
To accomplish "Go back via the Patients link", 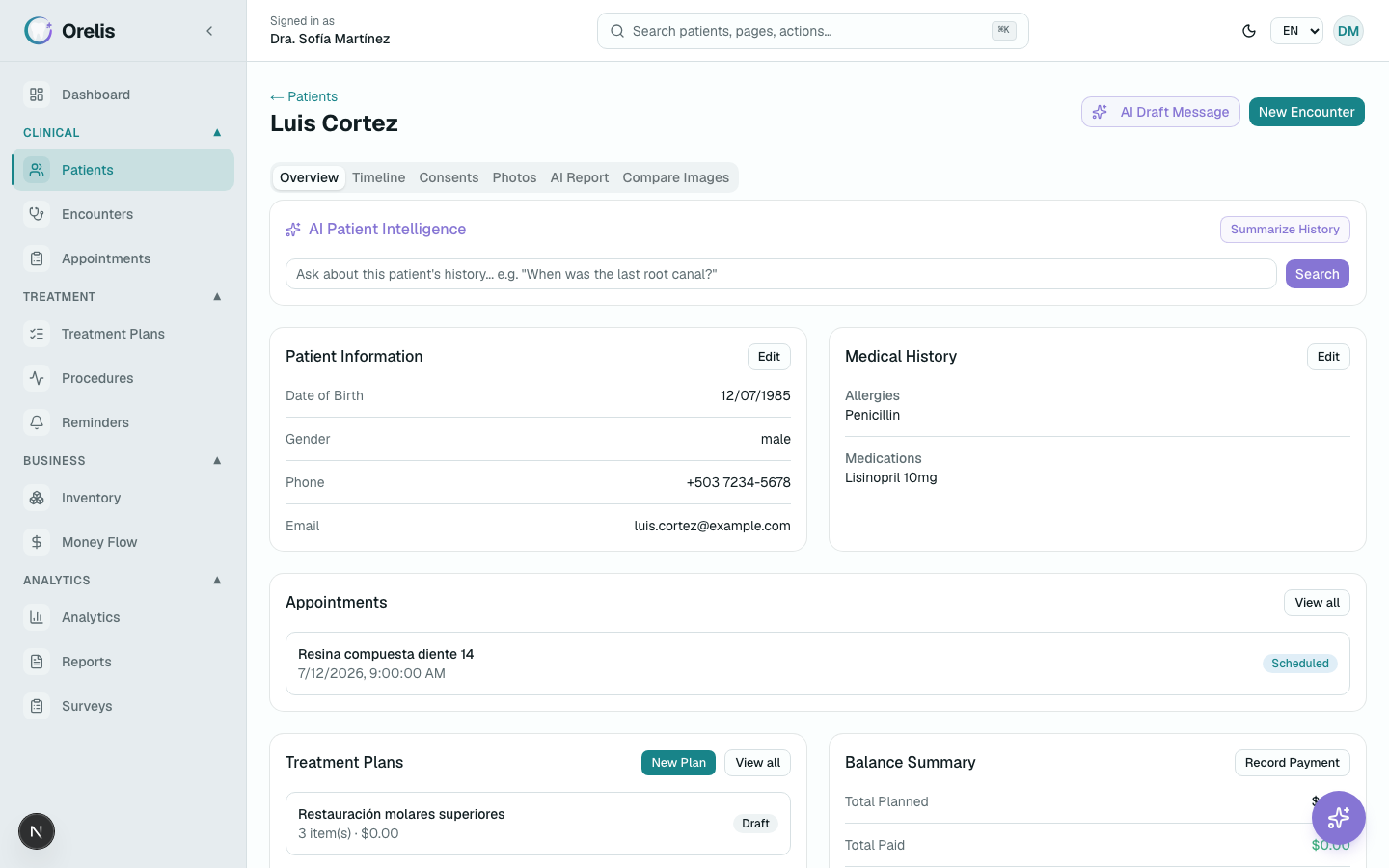I will point(304,96).
